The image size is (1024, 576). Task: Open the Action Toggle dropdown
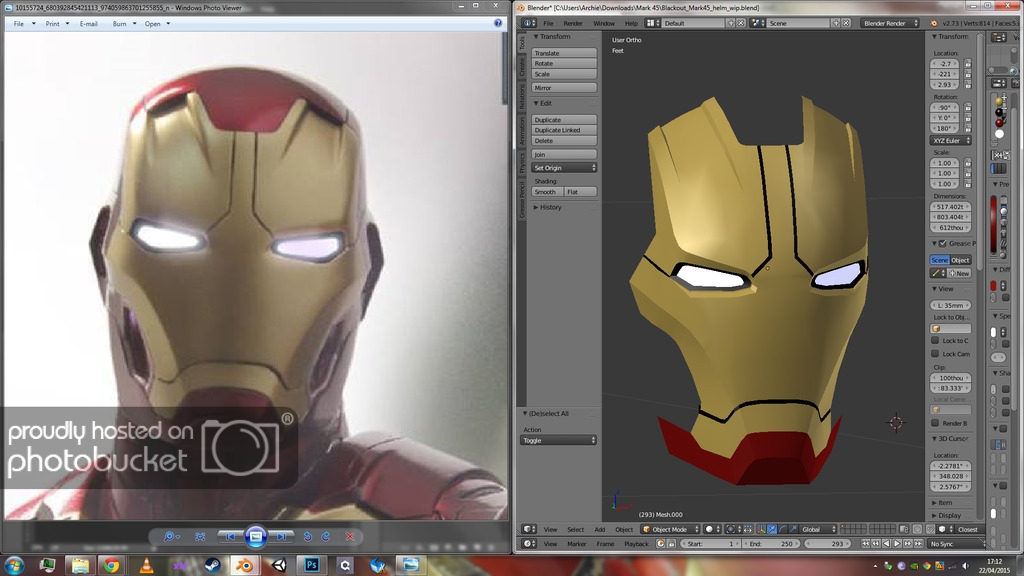coord(558,440)
